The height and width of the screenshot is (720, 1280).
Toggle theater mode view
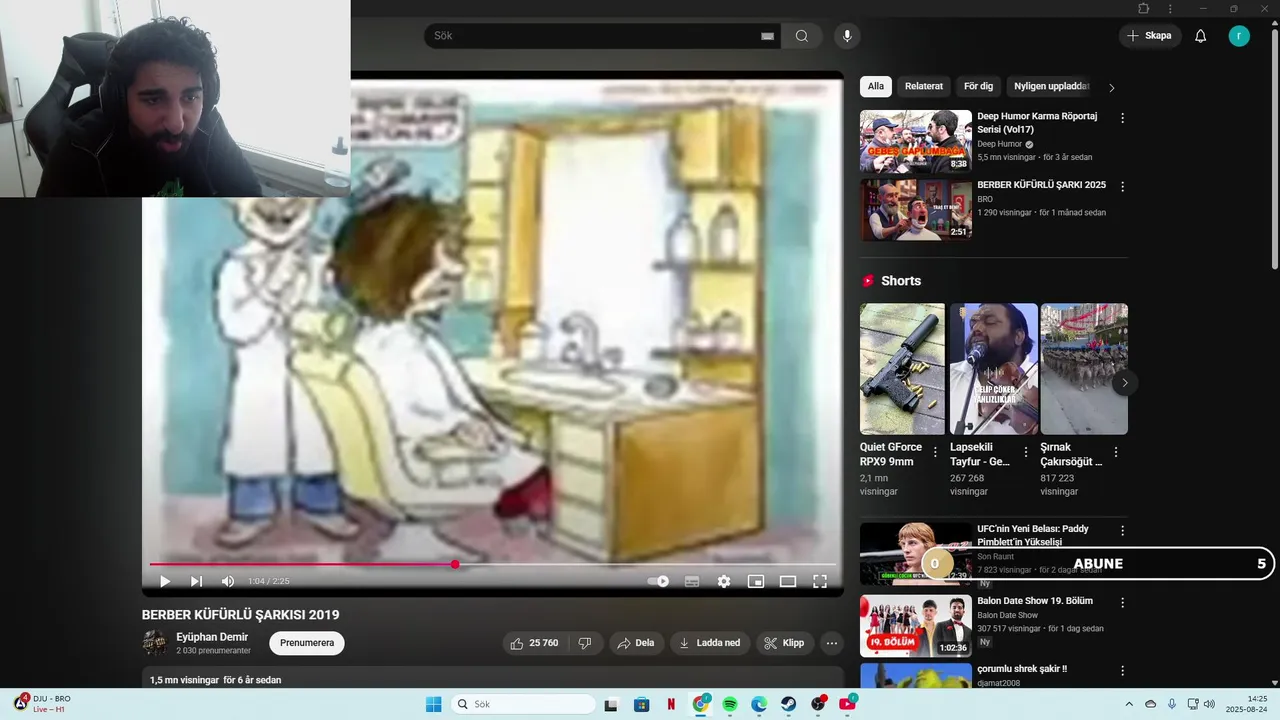[x=788, y=581]
